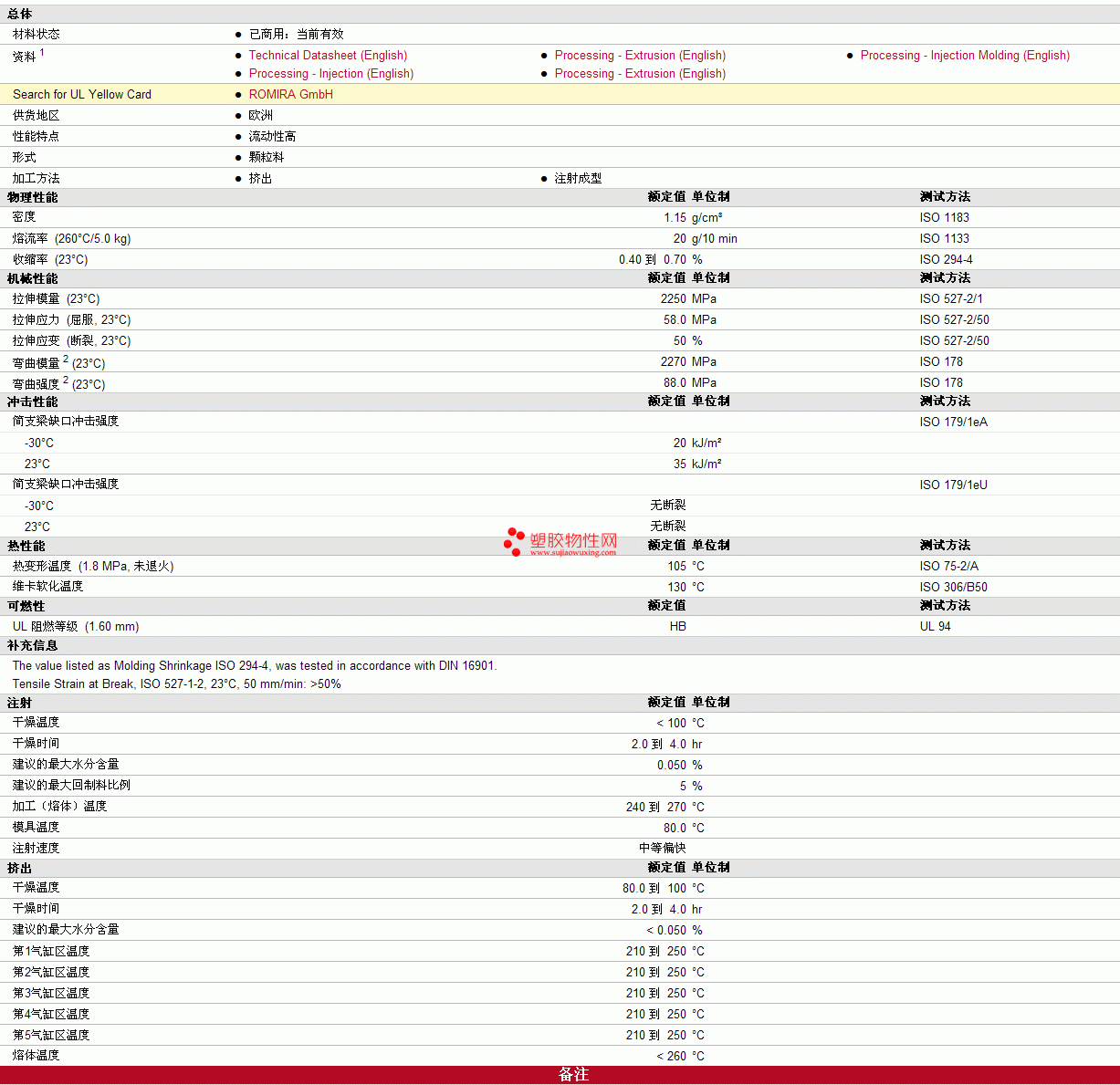
Task: Select the '< 260' melt temperature value
Action: click(x=671, y=1057)
